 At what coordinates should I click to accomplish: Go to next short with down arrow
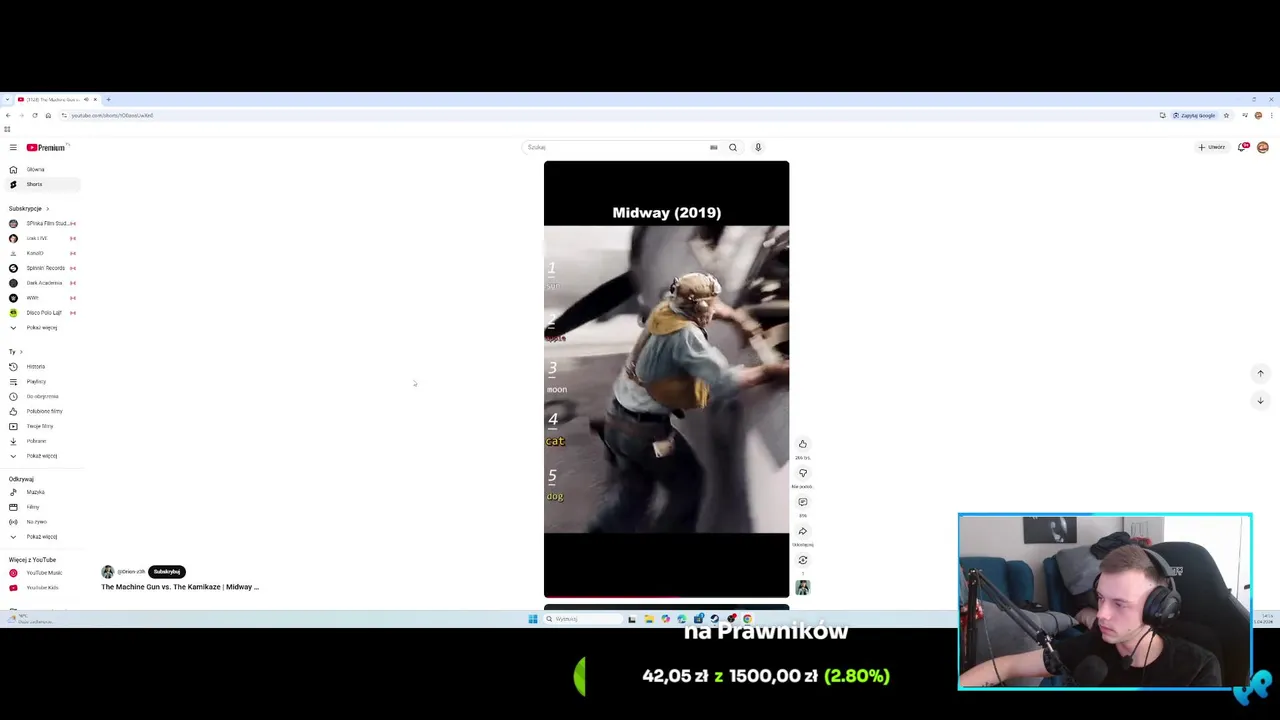coord(1260,400)
